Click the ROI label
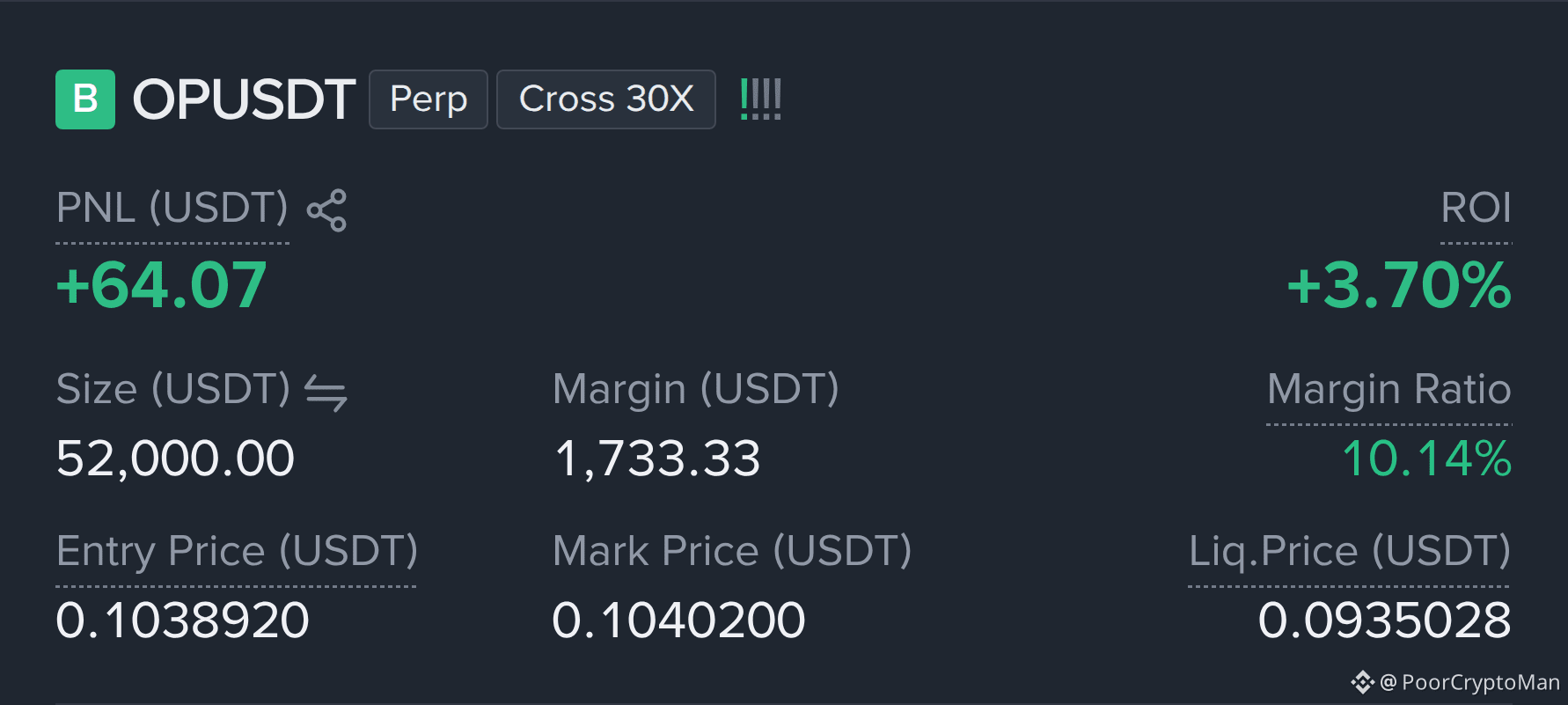 pos(1476,209)
